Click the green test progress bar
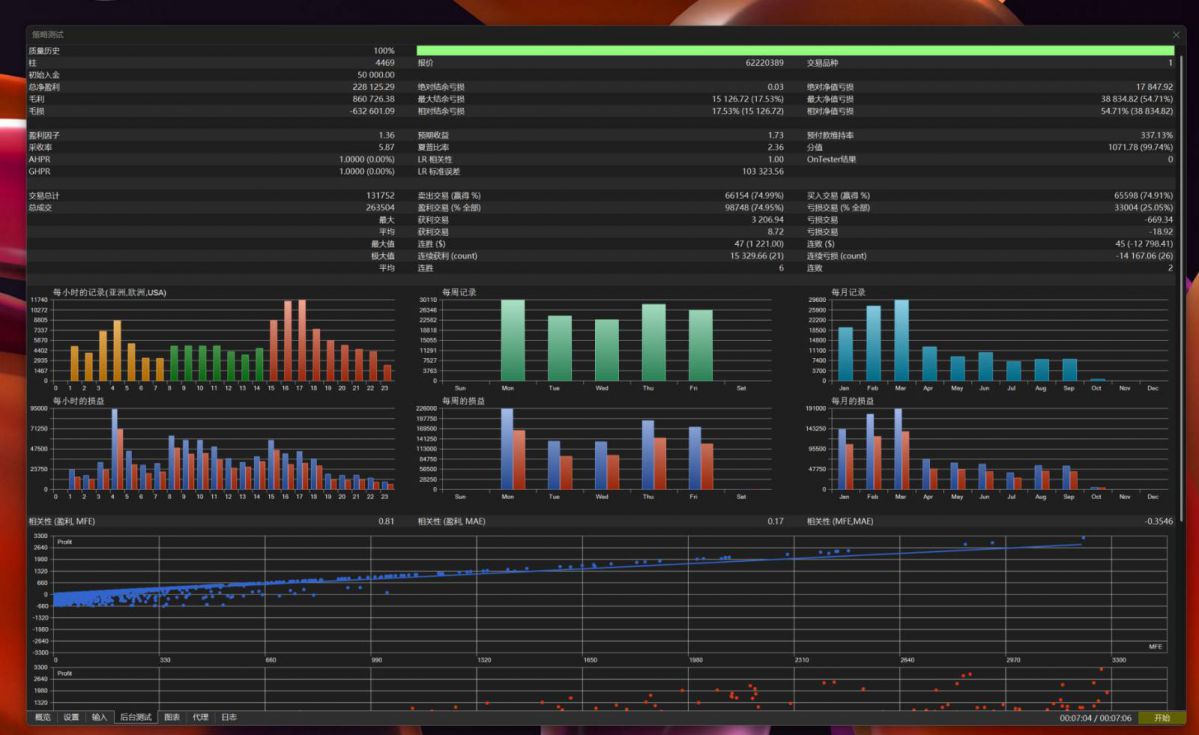This screenshot has width=1199, height=735. click(795, 50)
